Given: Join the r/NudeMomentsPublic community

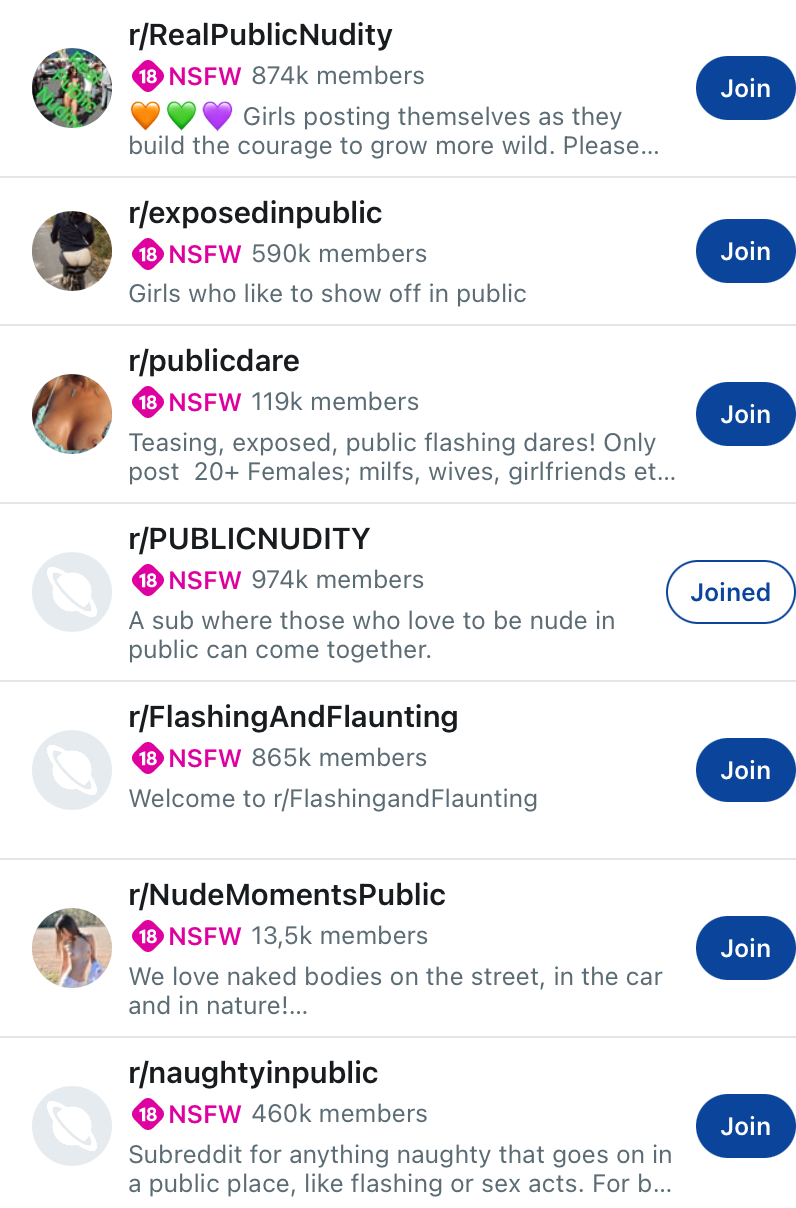Looking at the screenshot, I should point(745,948).
